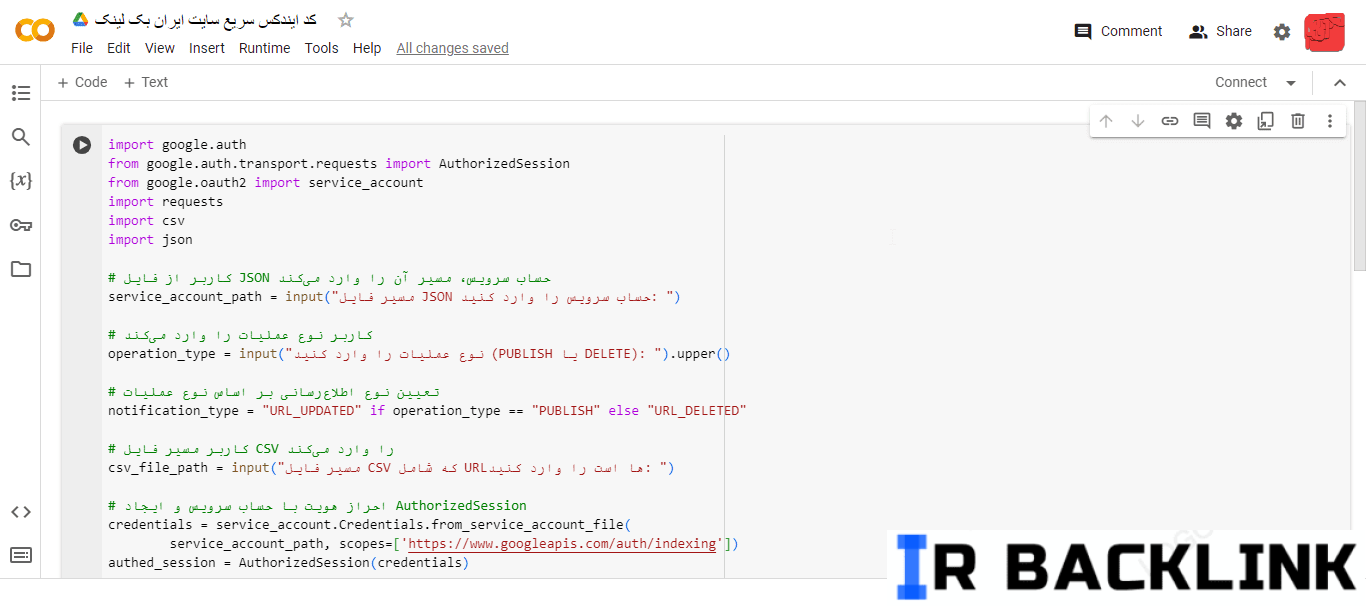
Task: Add a new Code cell
Action: [82, 82]
